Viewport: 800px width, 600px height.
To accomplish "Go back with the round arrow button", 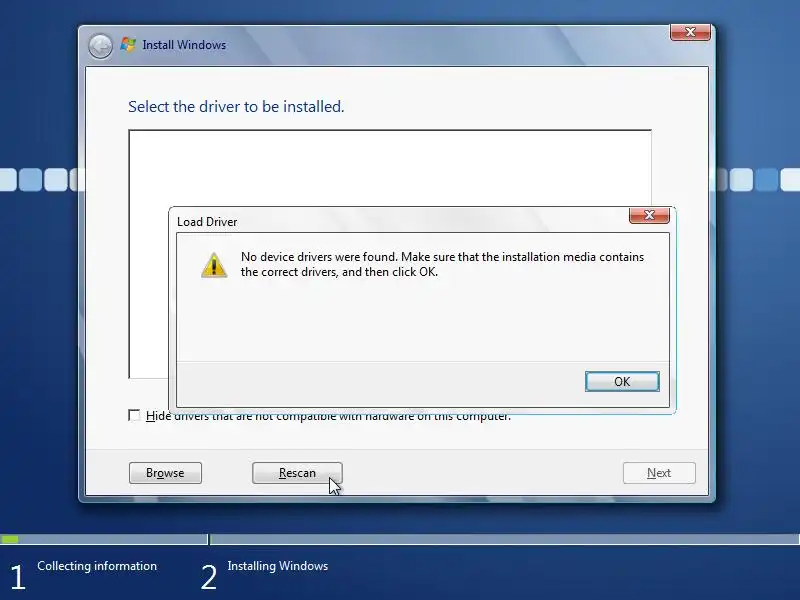I will 101,46.
